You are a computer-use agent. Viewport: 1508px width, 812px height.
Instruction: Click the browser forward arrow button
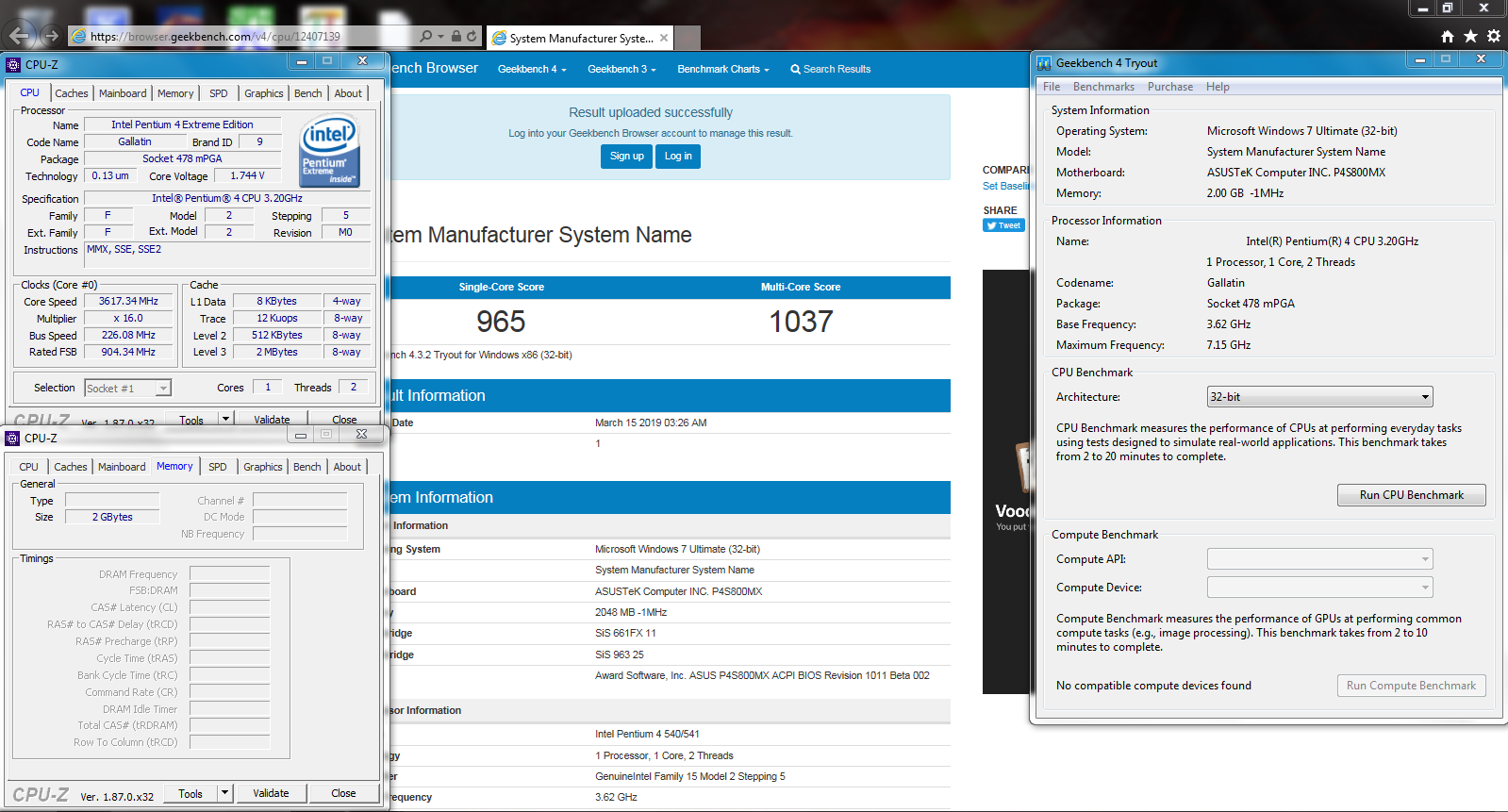coord(51,36)
